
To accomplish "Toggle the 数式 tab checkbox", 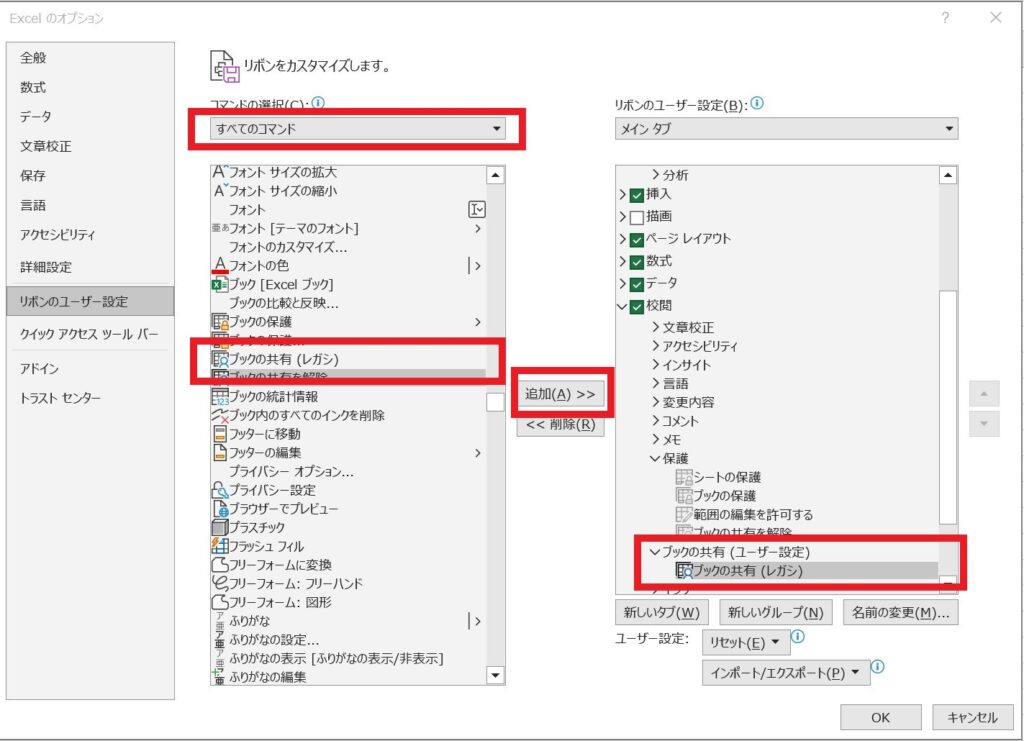I will tap(637, 262).
